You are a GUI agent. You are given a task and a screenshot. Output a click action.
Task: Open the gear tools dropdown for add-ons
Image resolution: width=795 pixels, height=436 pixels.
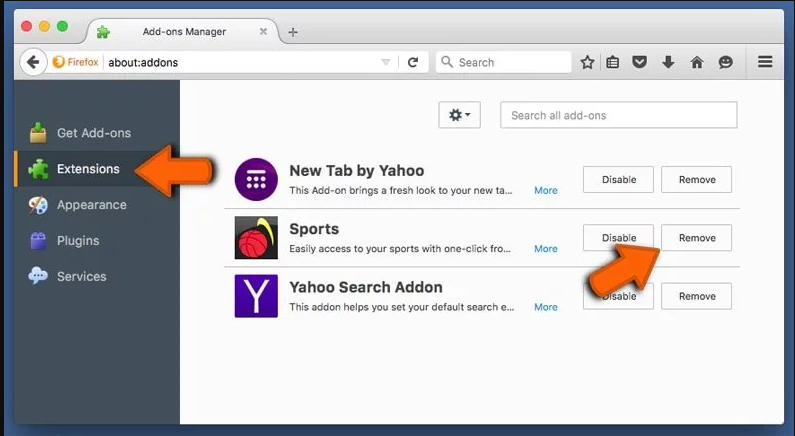[459, 115]
